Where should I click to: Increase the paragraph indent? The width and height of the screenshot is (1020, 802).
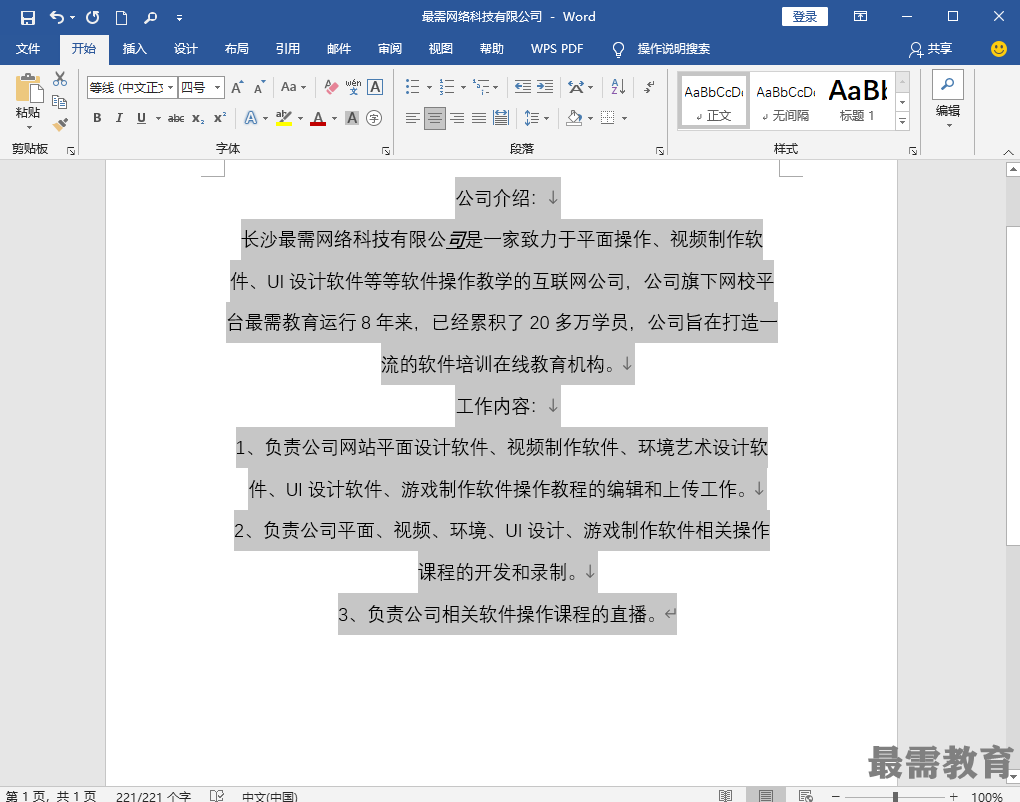pyautogui.click(x=545, y=87)
